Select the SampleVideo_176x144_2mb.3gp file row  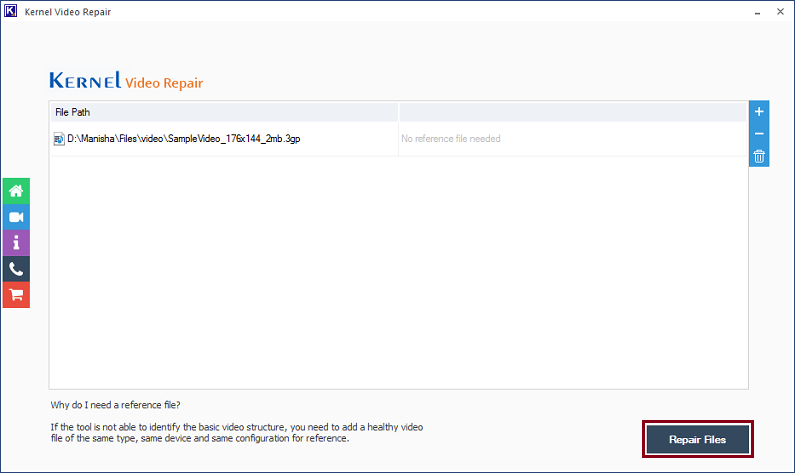pyautogui.click(x=182, y=139)
